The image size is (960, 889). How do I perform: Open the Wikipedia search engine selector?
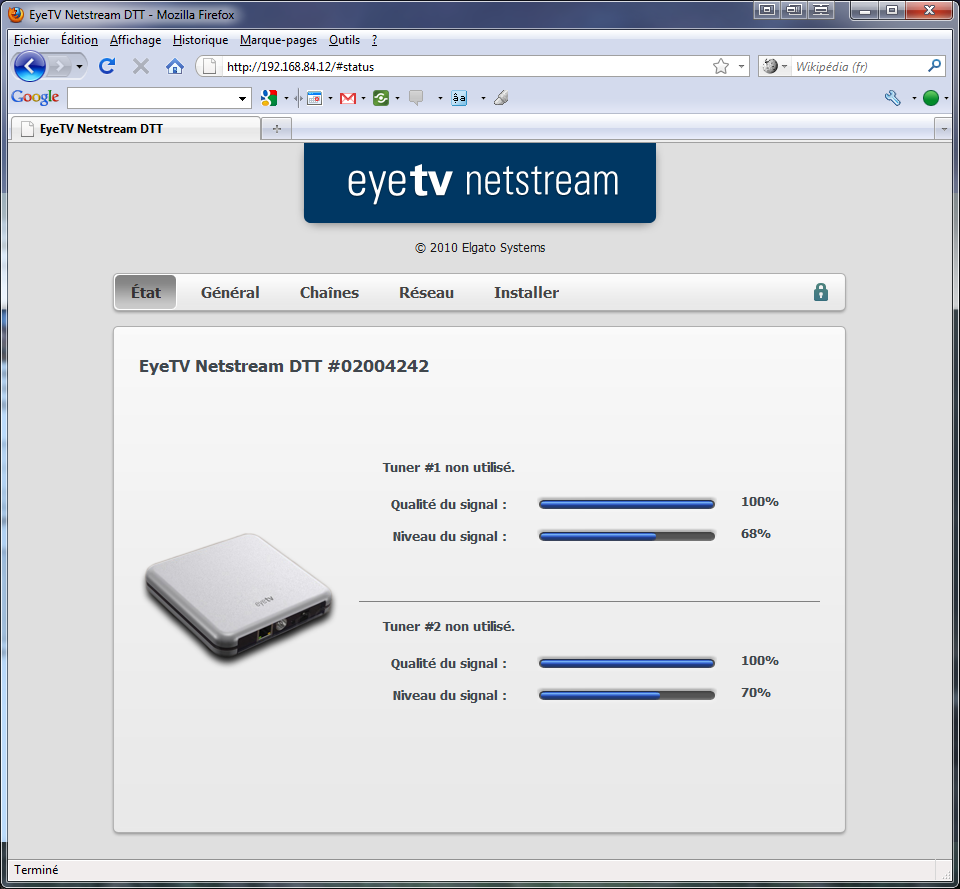tap(775, 66)
